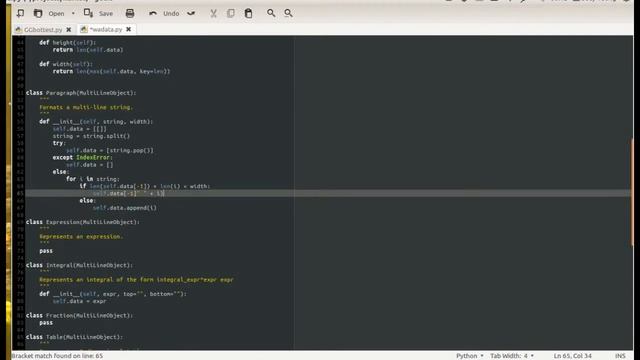Toggle the INS insert mode indicator
The image size is (640, 360).
(620, 356)
